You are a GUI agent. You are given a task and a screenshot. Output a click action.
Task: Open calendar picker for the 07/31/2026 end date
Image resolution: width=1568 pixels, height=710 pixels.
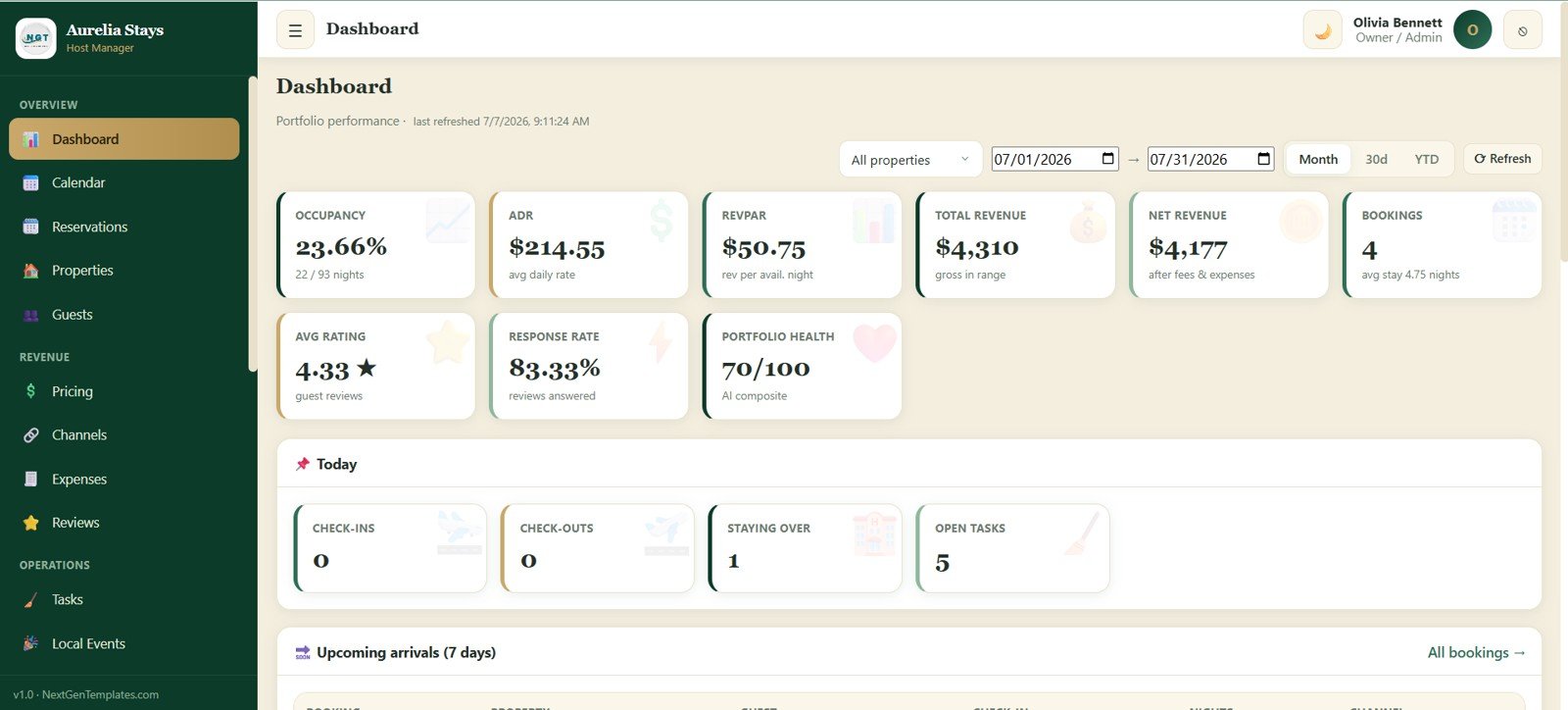[x=1264, y=159]
